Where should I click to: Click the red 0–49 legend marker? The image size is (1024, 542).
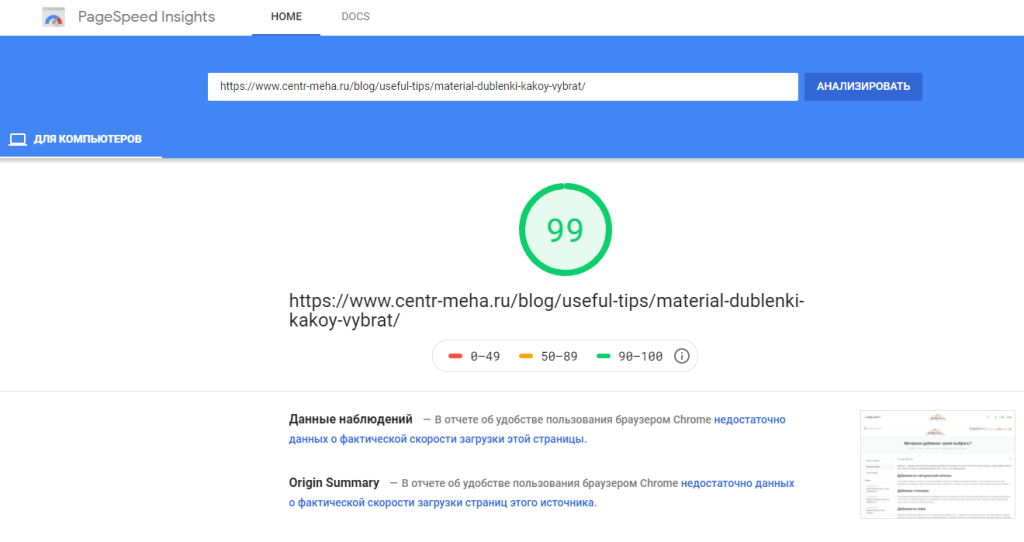455,356
